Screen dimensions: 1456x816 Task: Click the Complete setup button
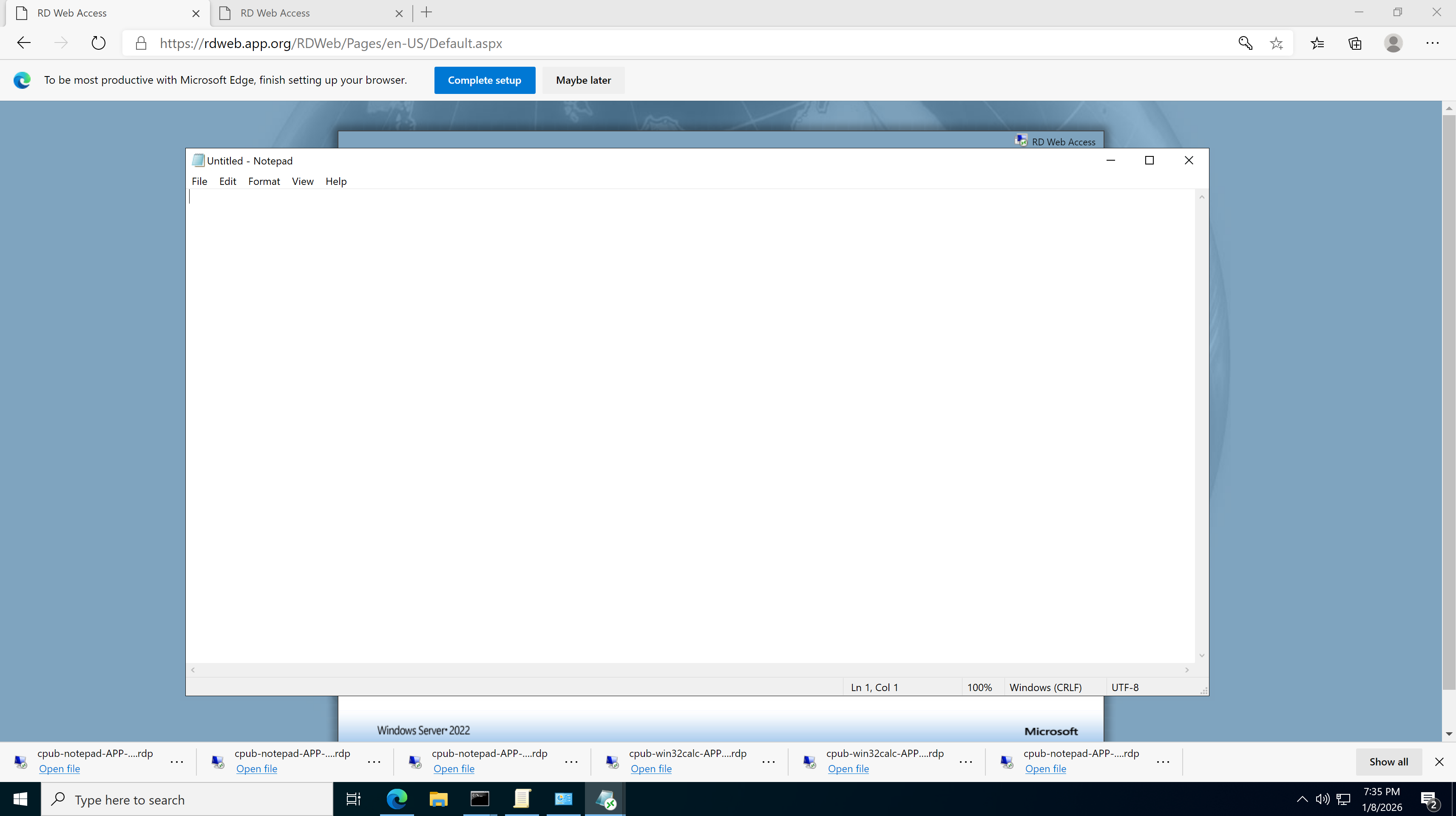point(484,80)
